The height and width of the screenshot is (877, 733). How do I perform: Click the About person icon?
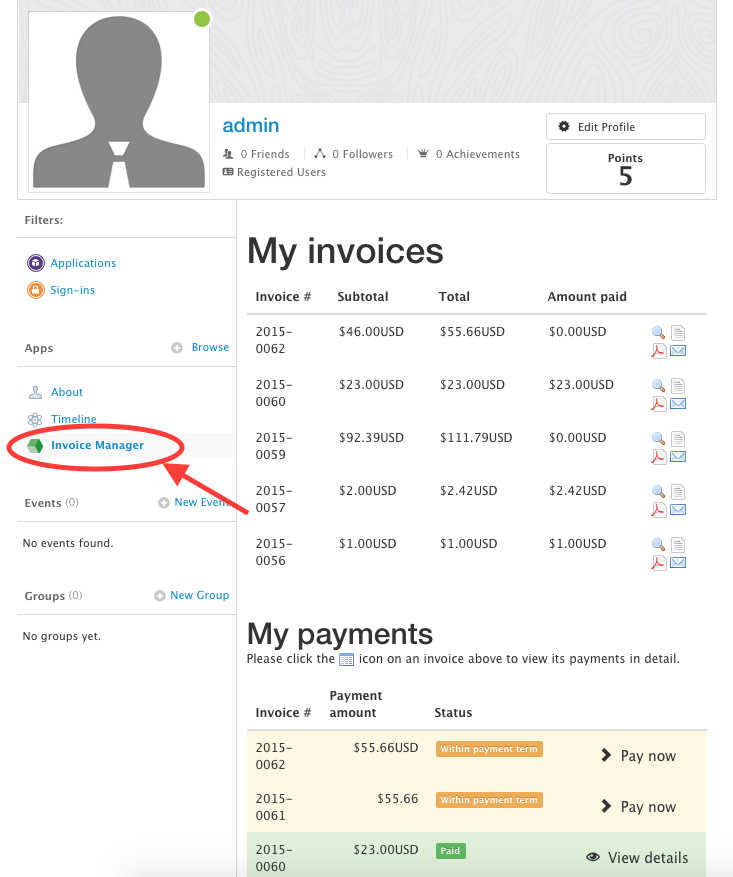point(35,392)
